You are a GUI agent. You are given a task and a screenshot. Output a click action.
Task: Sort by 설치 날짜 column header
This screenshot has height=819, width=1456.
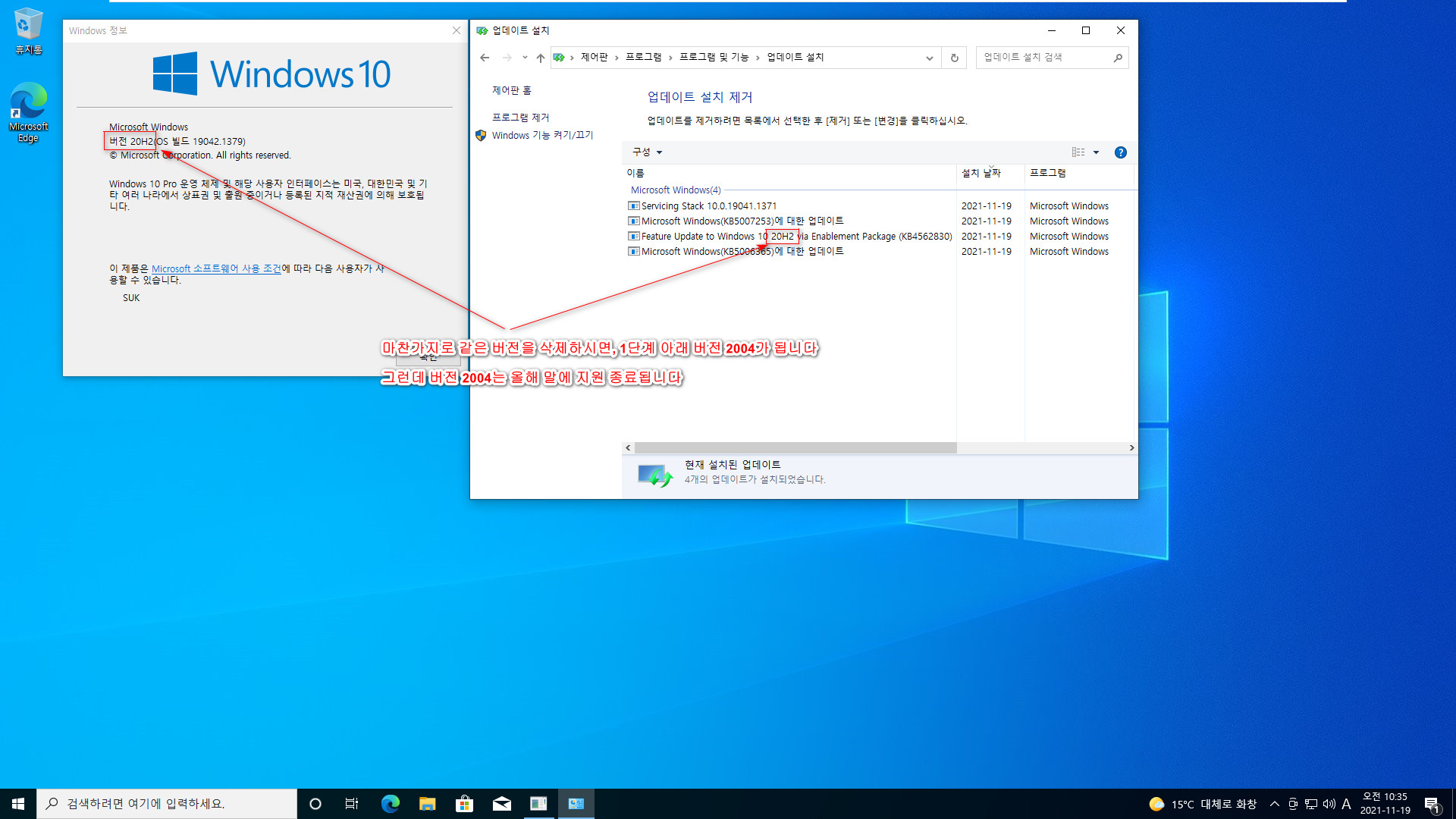[990, 173]
